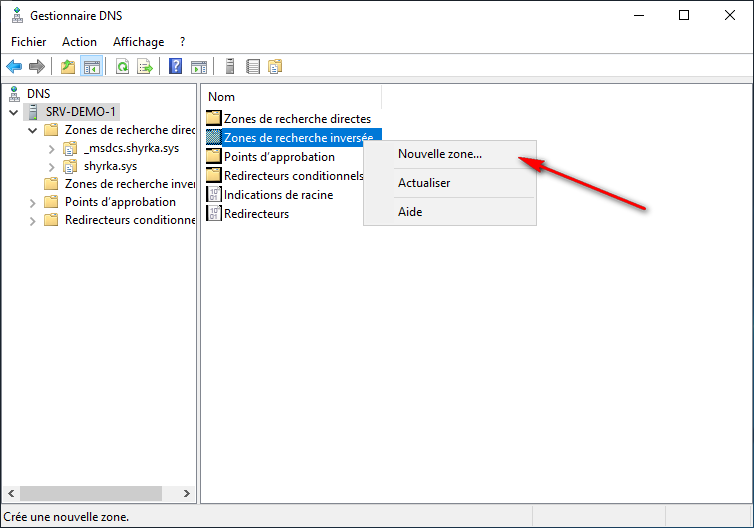754x528 pixels.
Task: Click the Refresh toolbar icon
Action: 122,67
